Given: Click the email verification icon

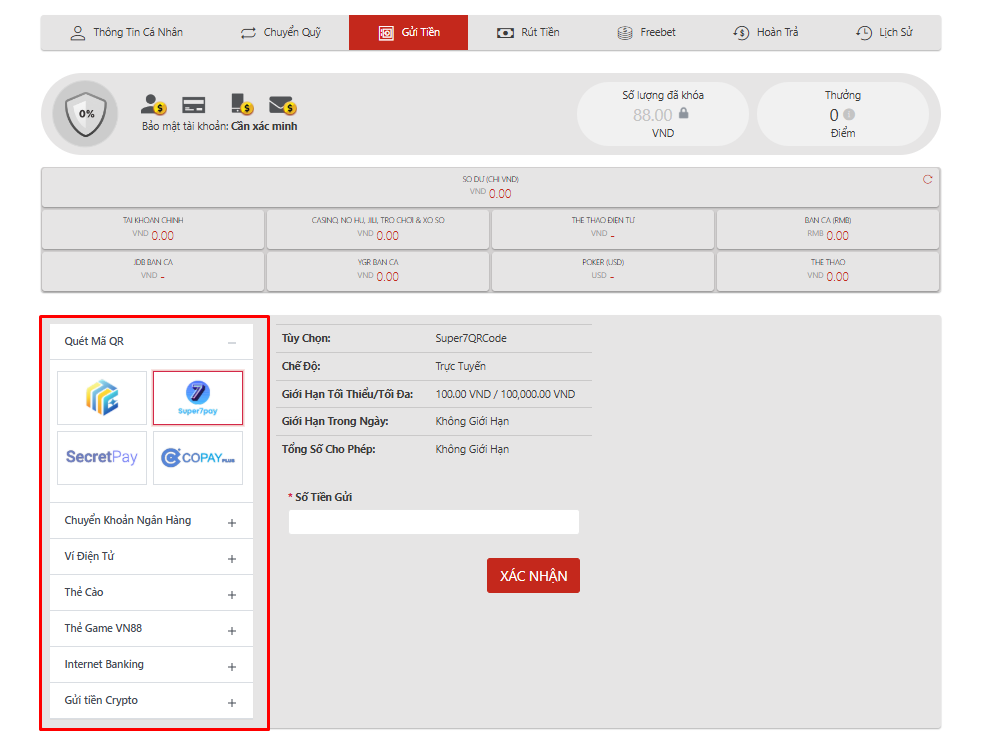Looking at the screenshot, I should [x=283, y=105].
